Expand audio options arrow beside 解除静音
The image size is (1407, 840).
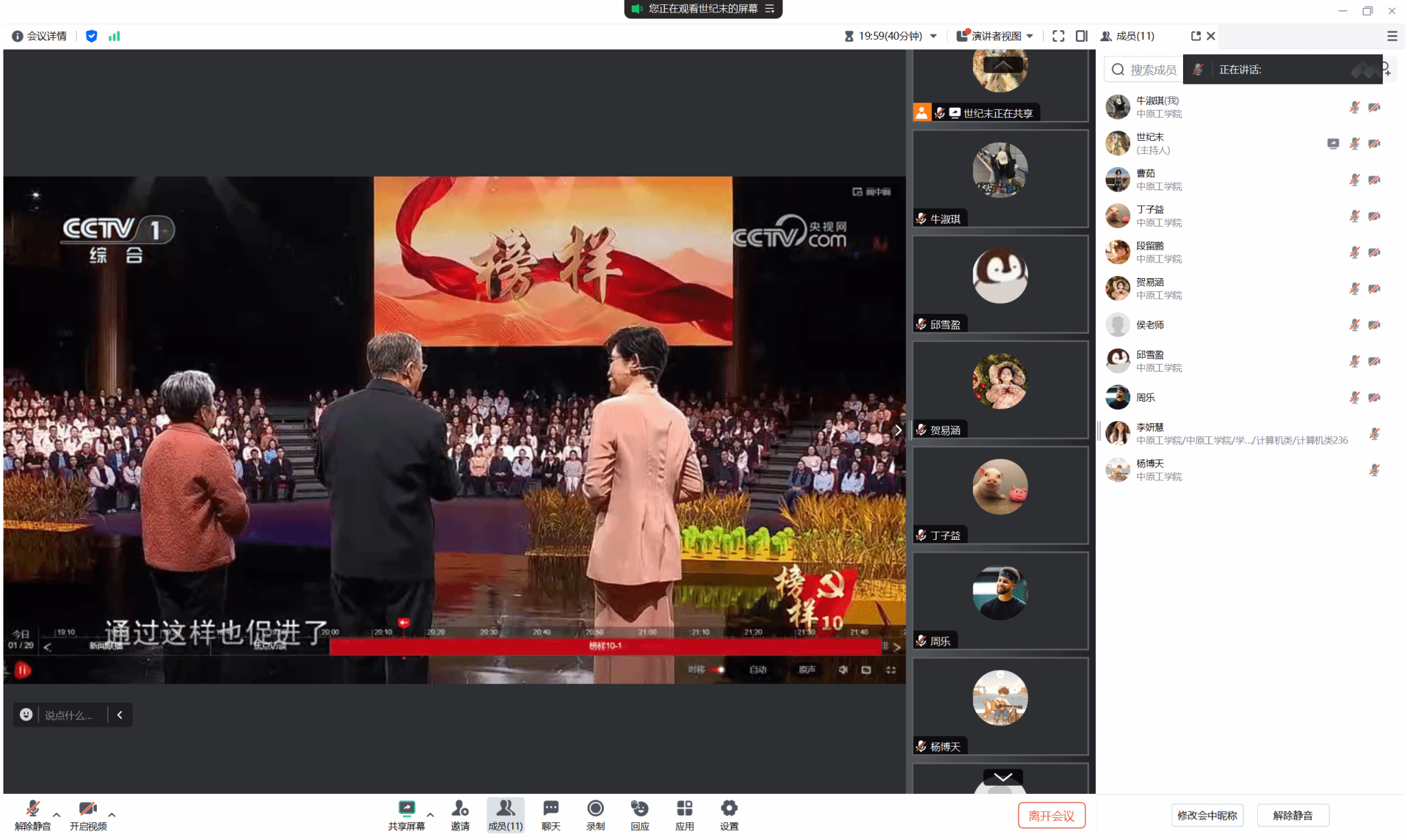pos(56,815)
